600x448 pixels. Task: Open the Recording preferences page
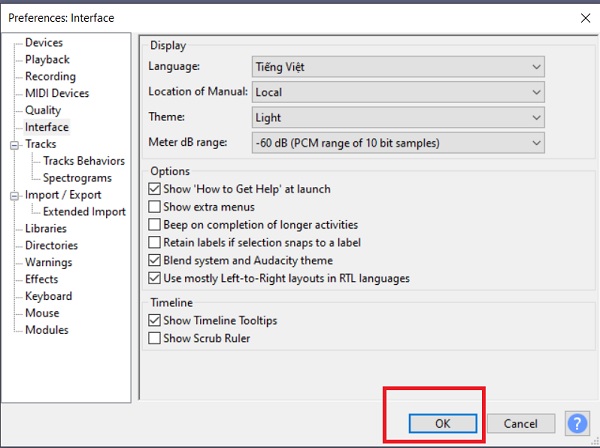pyautogui.click(x=51, y=76)
